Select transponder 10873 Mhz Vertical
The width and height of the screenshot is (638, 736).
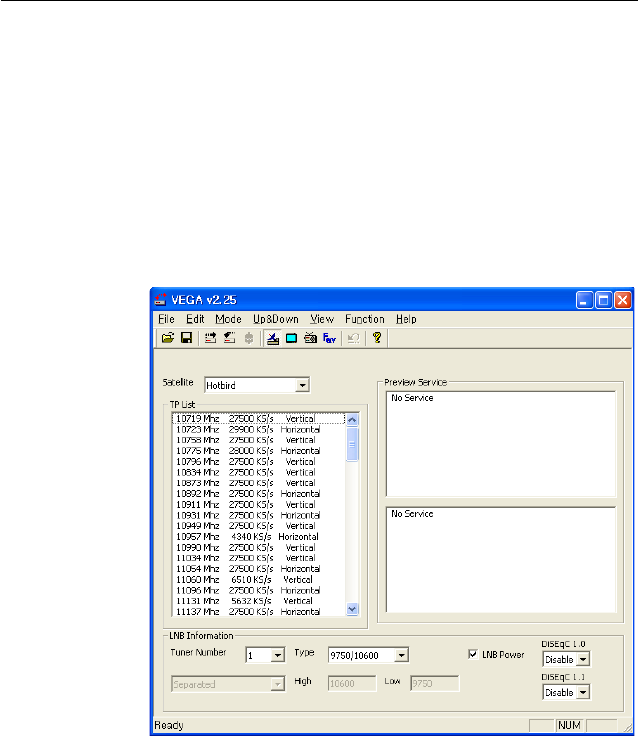click(259, 483)
